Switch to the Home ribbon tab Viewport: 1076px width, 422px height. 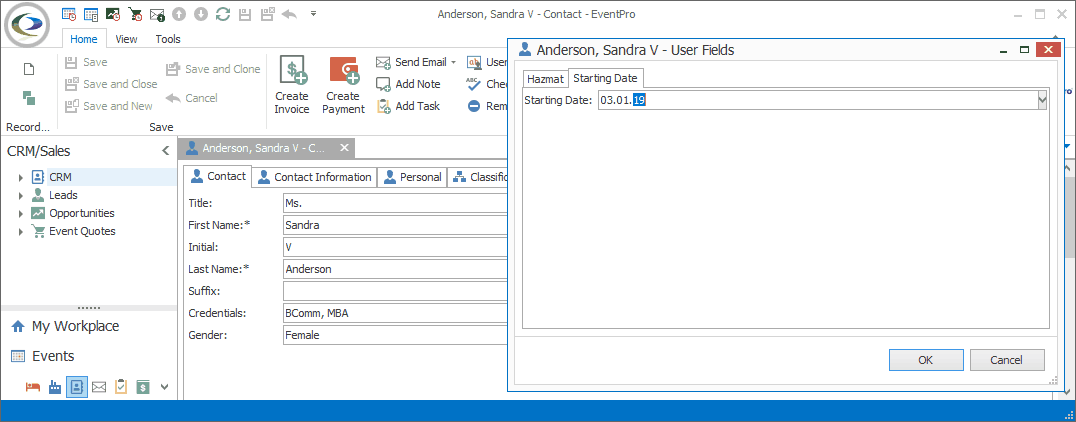84,39
